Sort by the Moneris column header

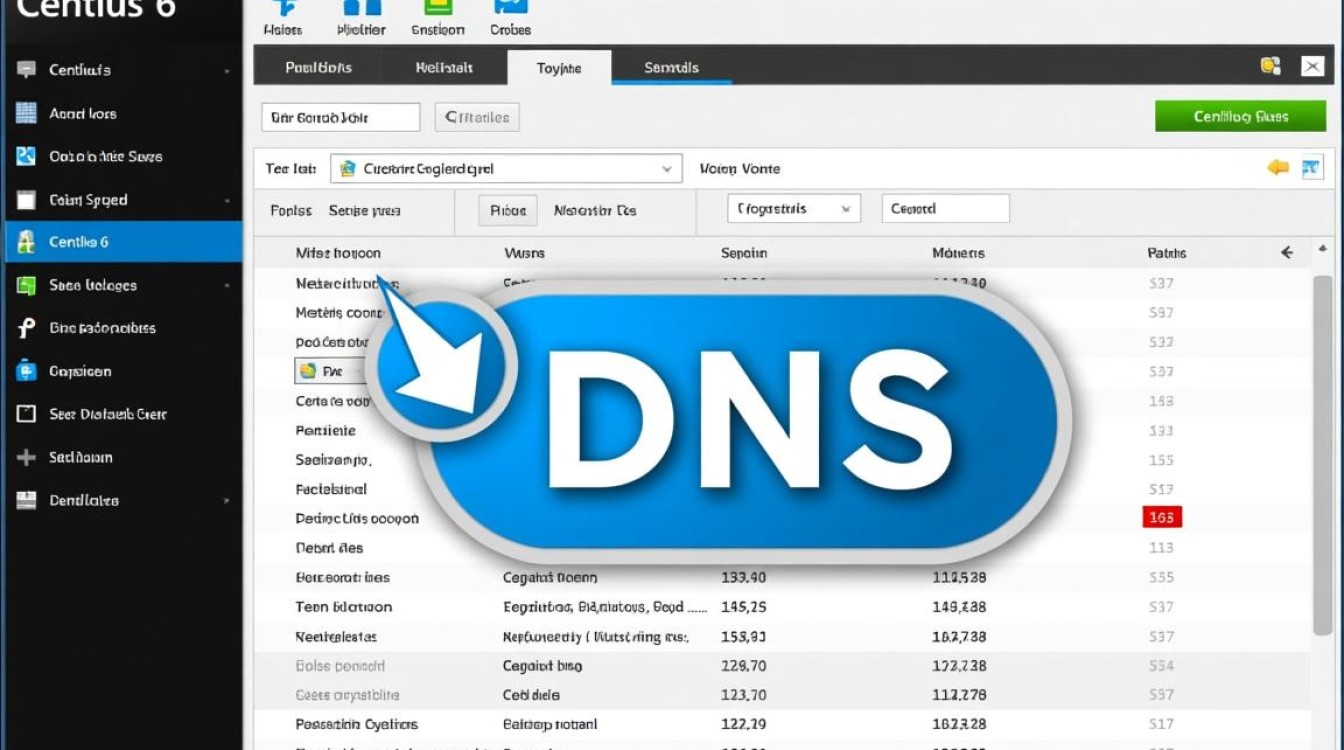(958, 253)
